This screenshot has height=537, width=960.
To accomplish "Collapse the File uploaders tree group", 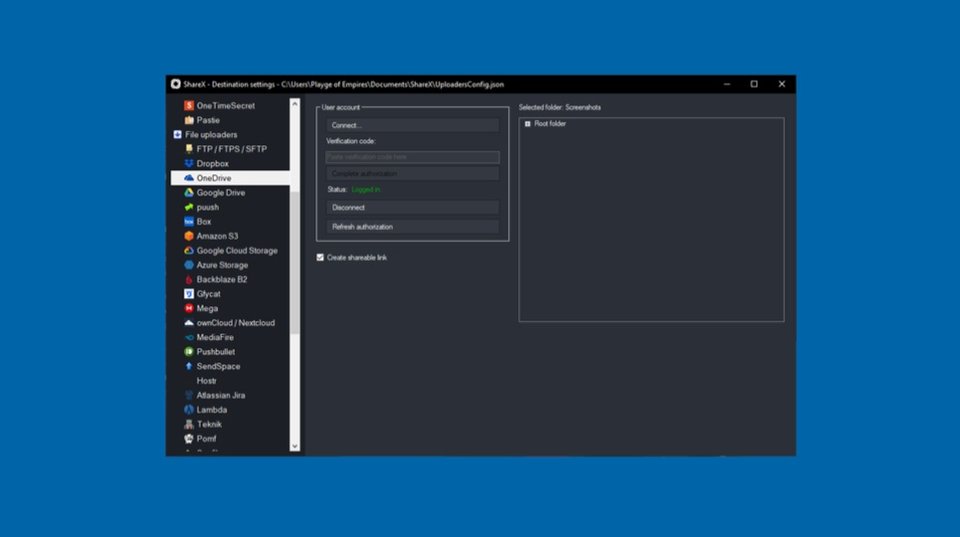I will [178, 135].
